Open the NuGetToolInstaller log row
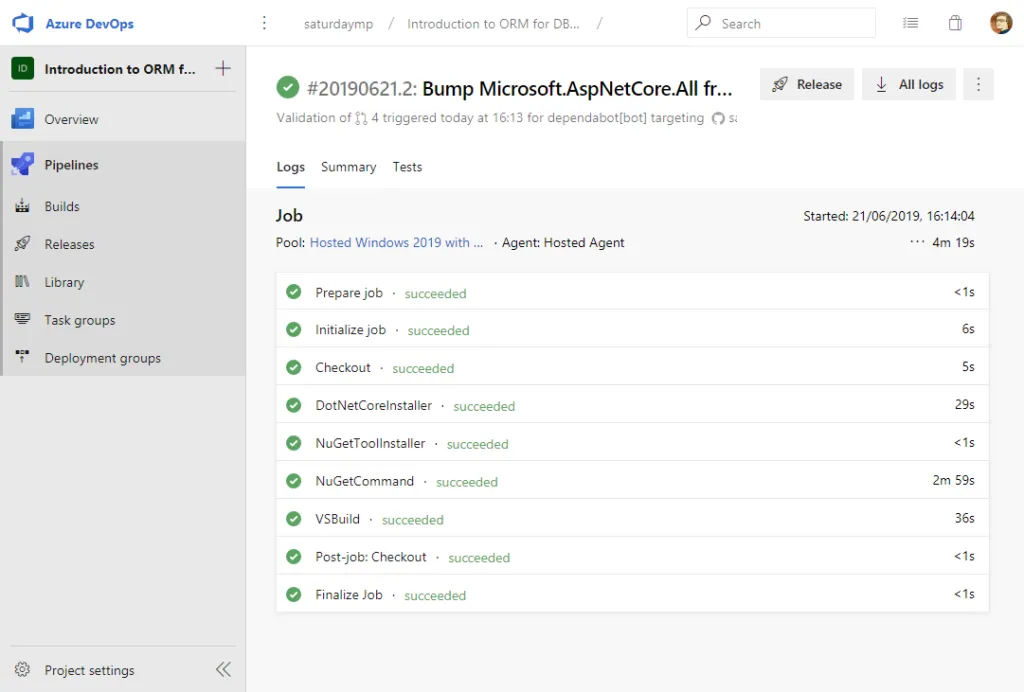 [632, 443]
